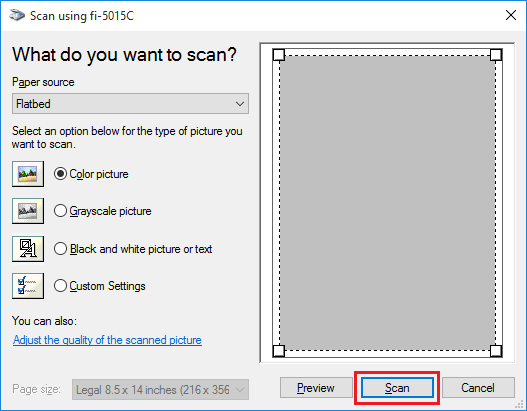Click the Color picture landscape icon
This screenshot has width=527, height=411.
[28, 174]
